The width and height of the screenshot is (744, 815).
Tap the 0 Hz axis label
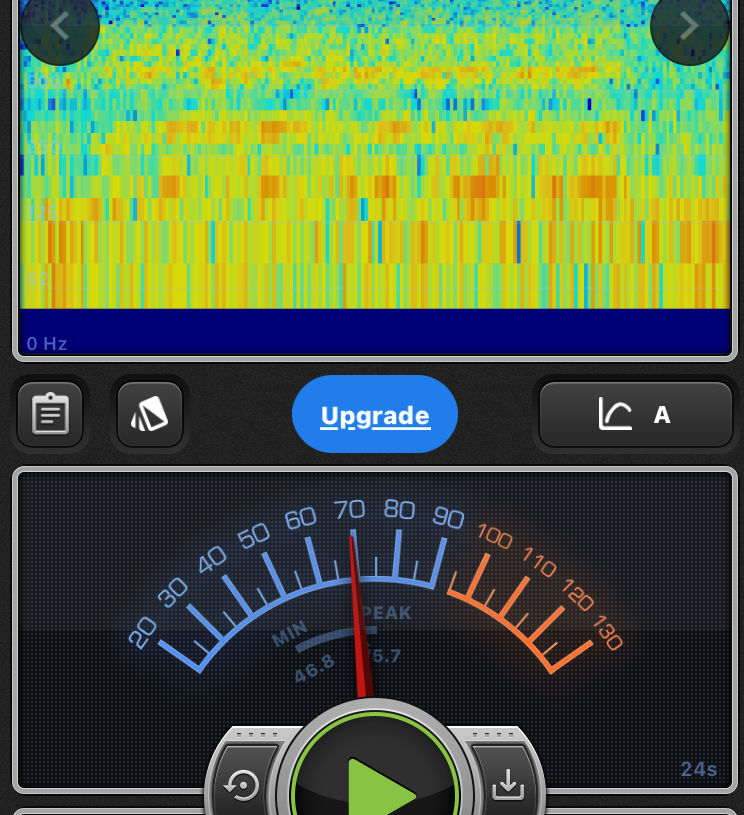(47, 344)
